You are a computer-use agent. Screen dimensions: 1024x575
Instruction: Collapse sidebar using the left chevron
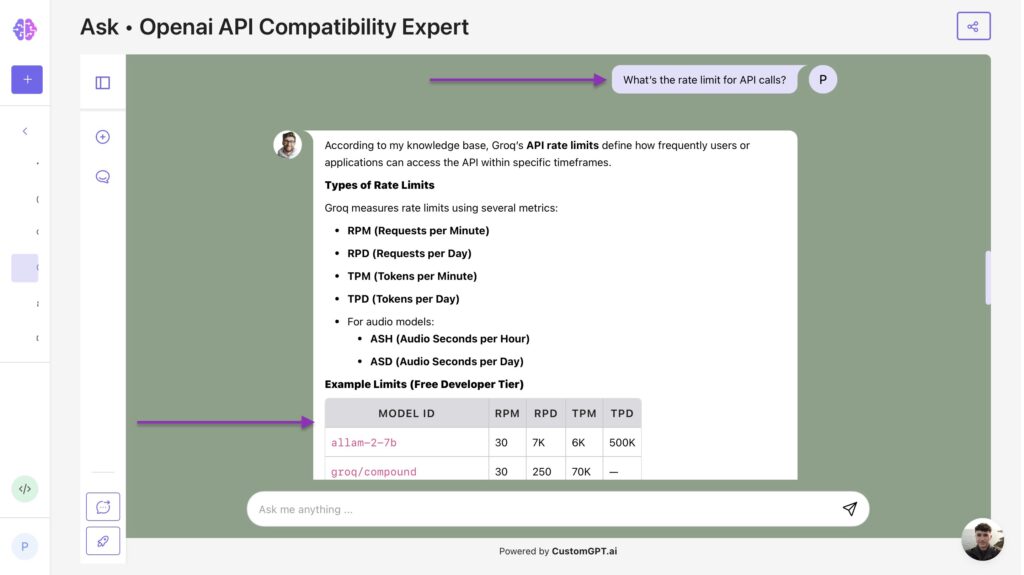25,131
